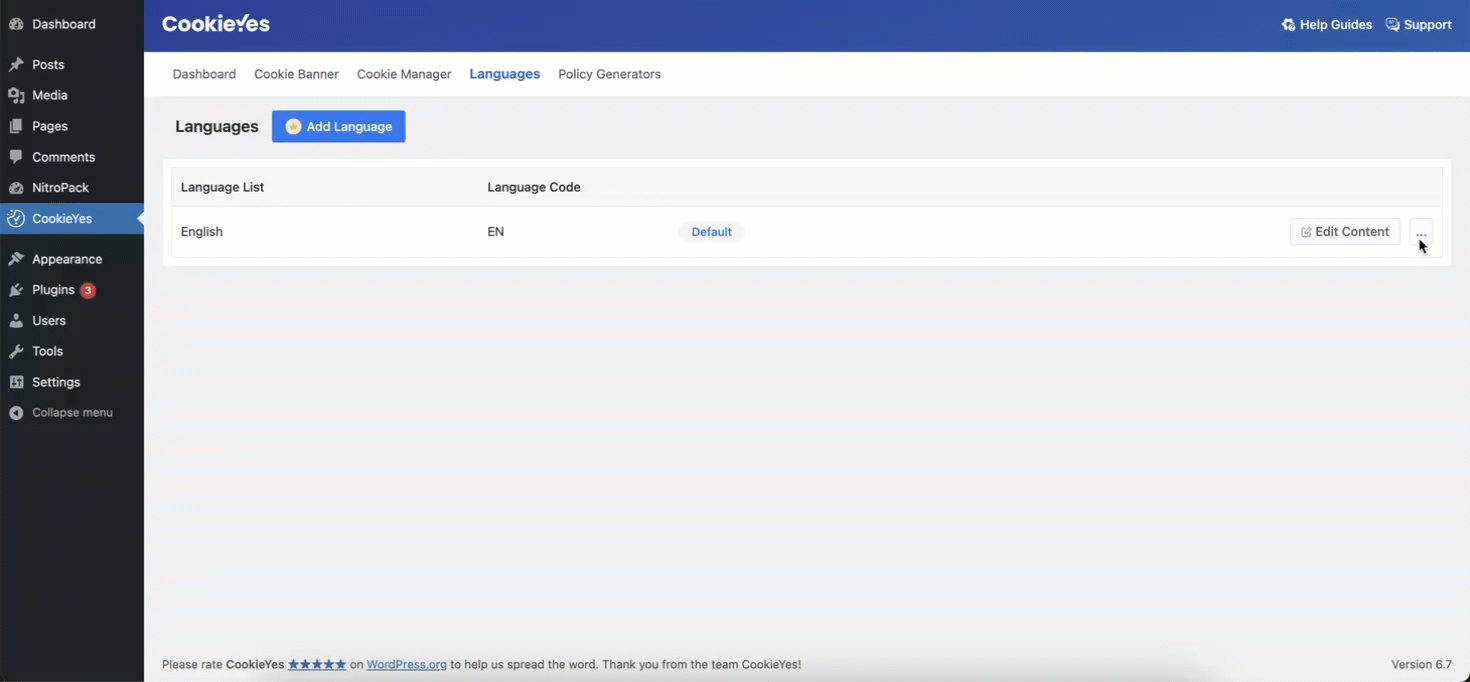Image resolution: width=1470 pixels, height=682 pixels.
Task: Click the Tools wrench icon
Action: [x=16, y=352]
